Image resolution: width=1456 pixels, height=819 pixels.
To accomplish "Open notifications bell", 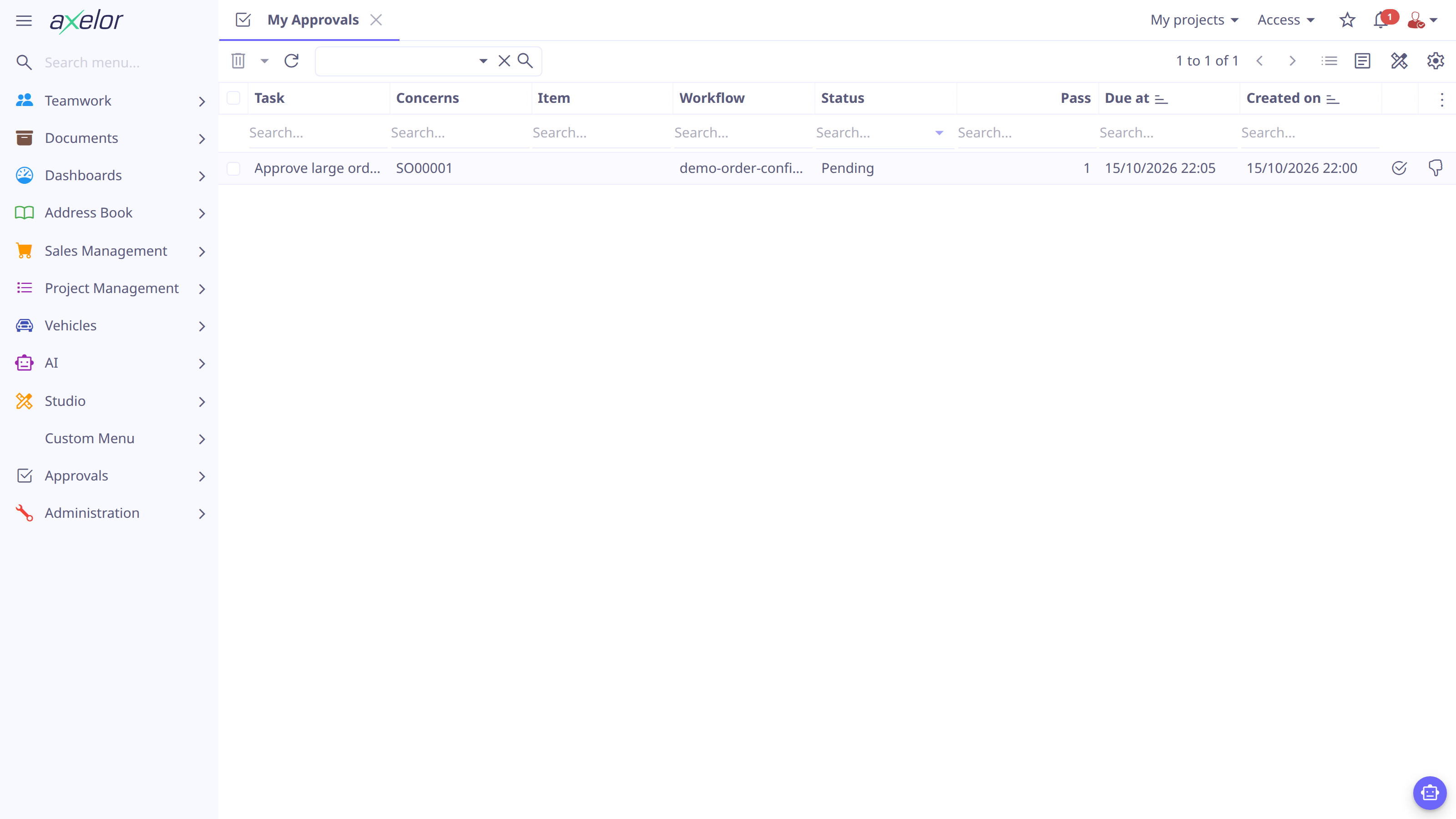I will [1381, 20].
